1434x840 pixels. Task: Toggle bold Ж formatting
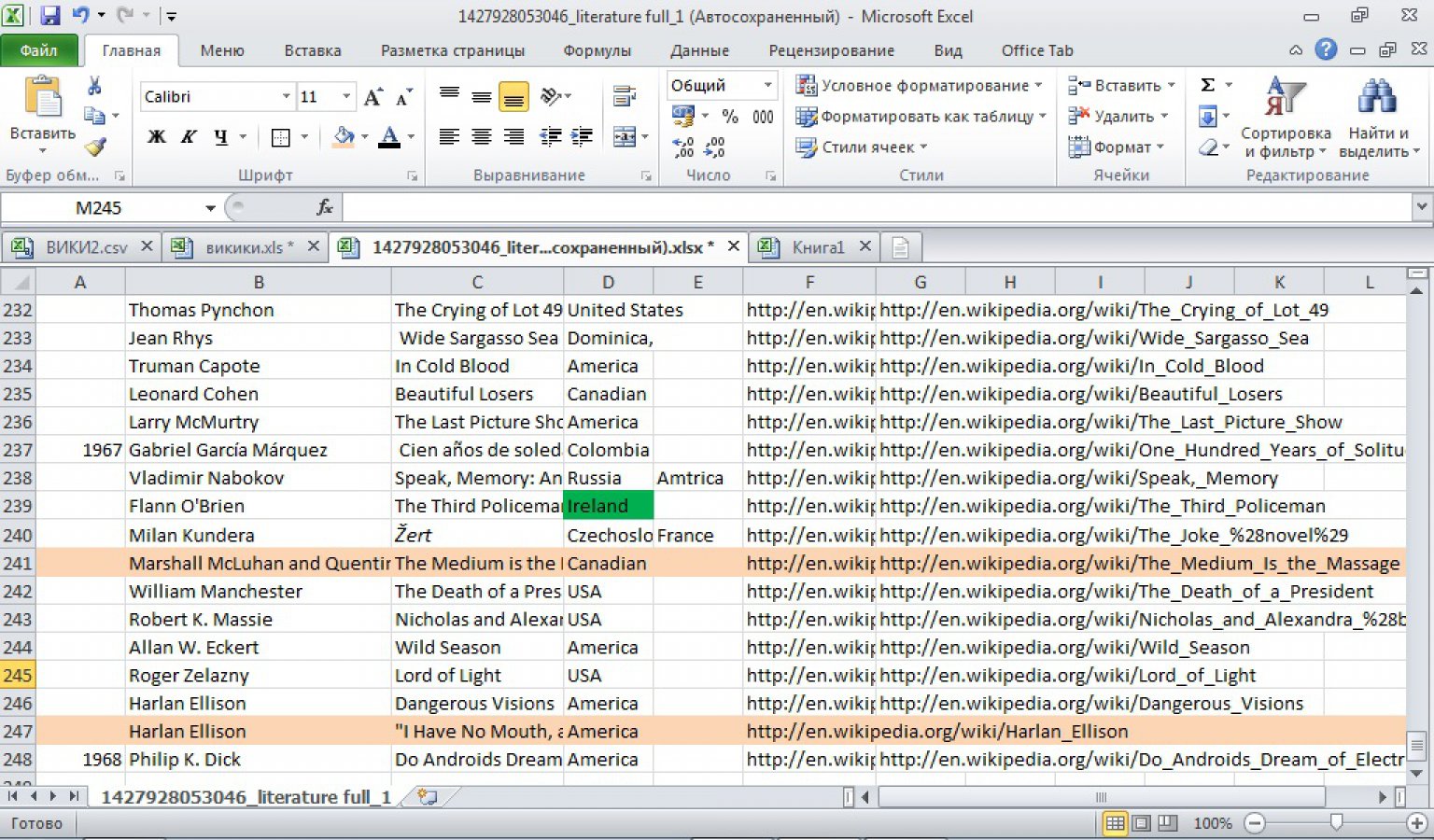pyautogui.click(x=157, y=137)
